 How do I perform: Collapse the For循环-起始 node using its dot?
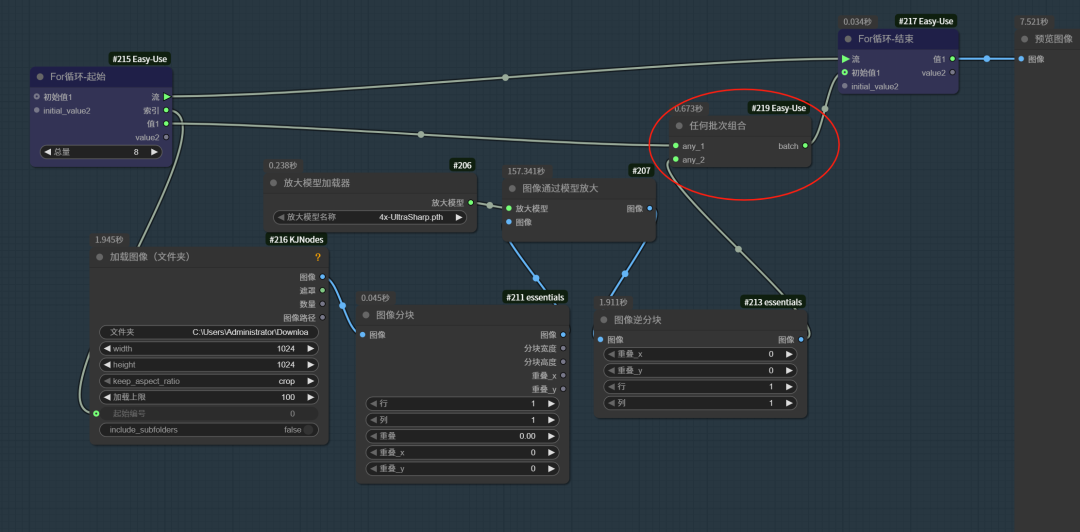click(x=40, y=76)
